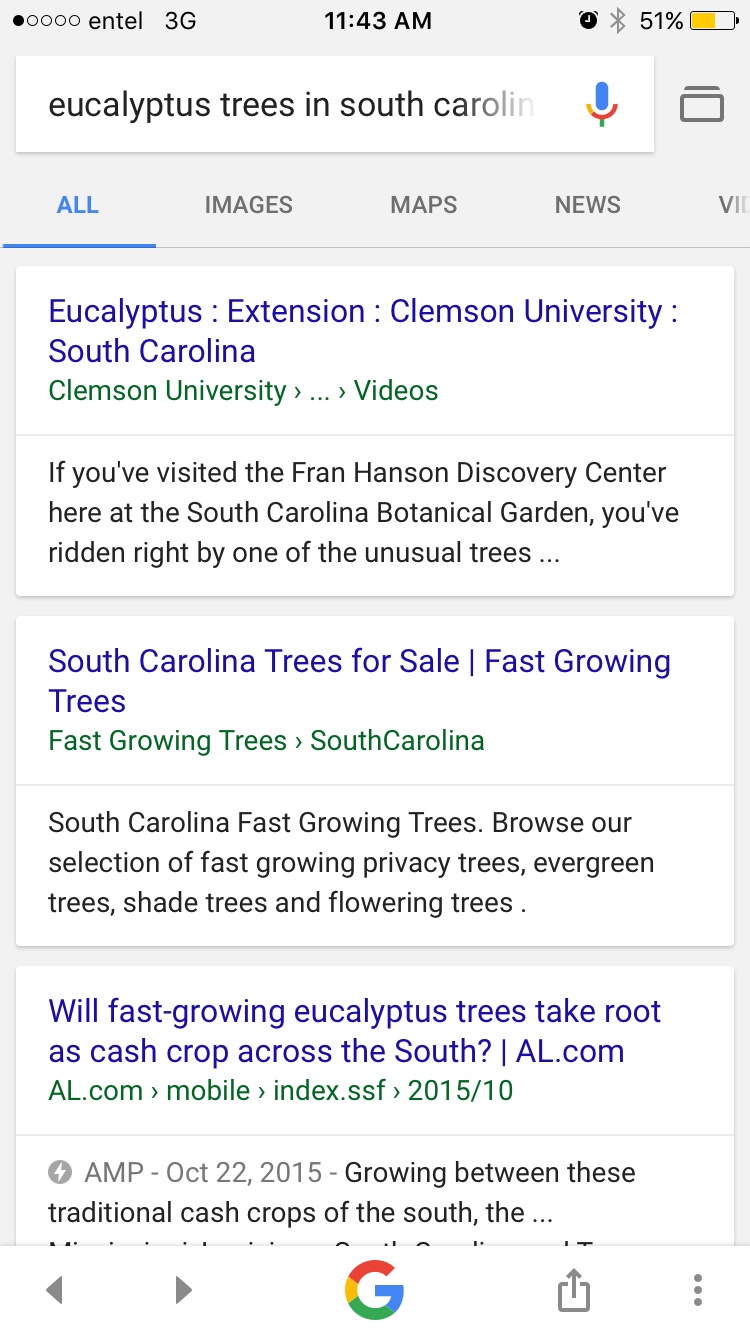This screenshot has width=750, height=1334.
Task: Switch to the Images tab
Action: point(248,205)
